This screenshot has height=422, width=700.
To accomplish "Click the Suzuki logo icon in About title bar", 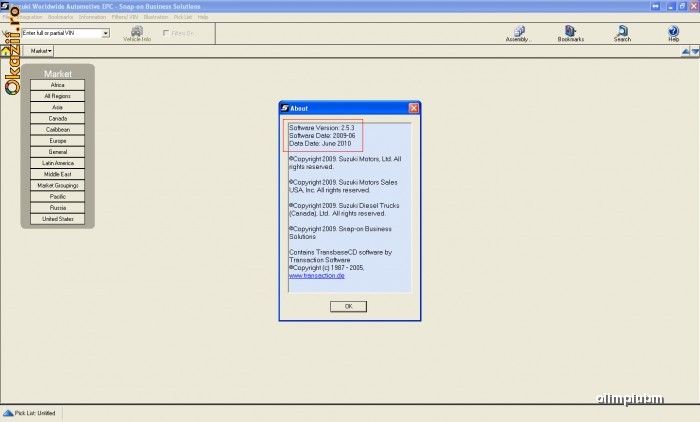I will point(285,108).
